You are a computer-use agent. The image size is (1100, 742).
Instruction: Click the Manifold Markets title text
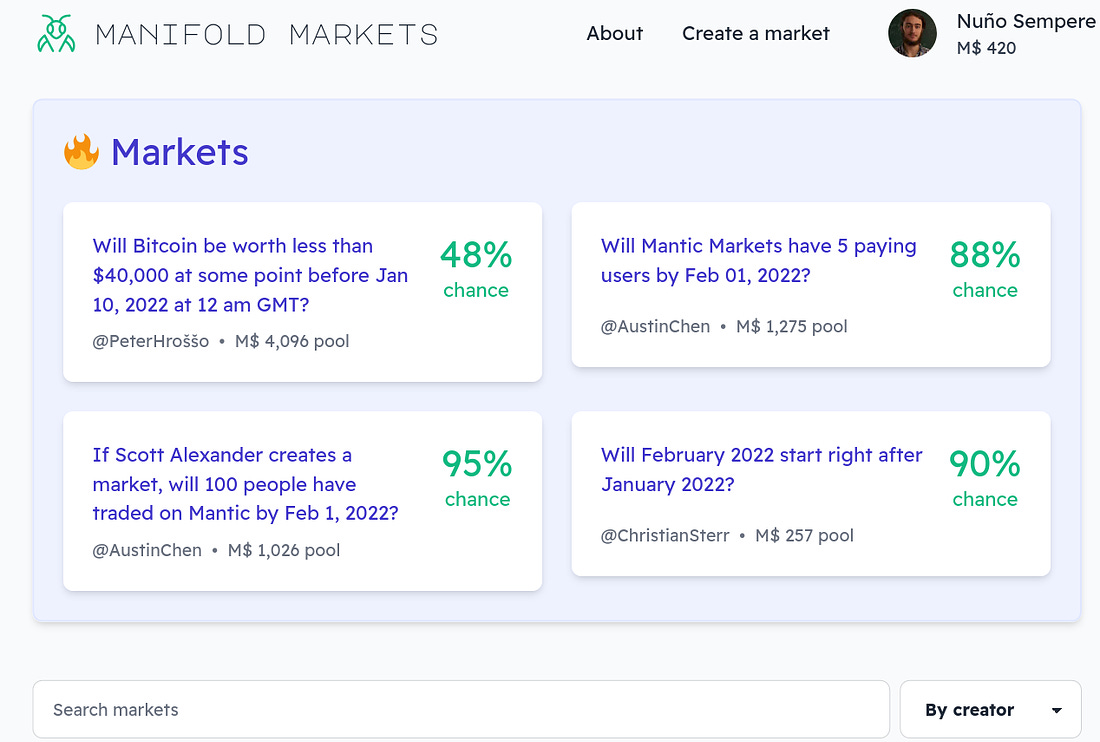pyautogui.click(x=266, y=34)
